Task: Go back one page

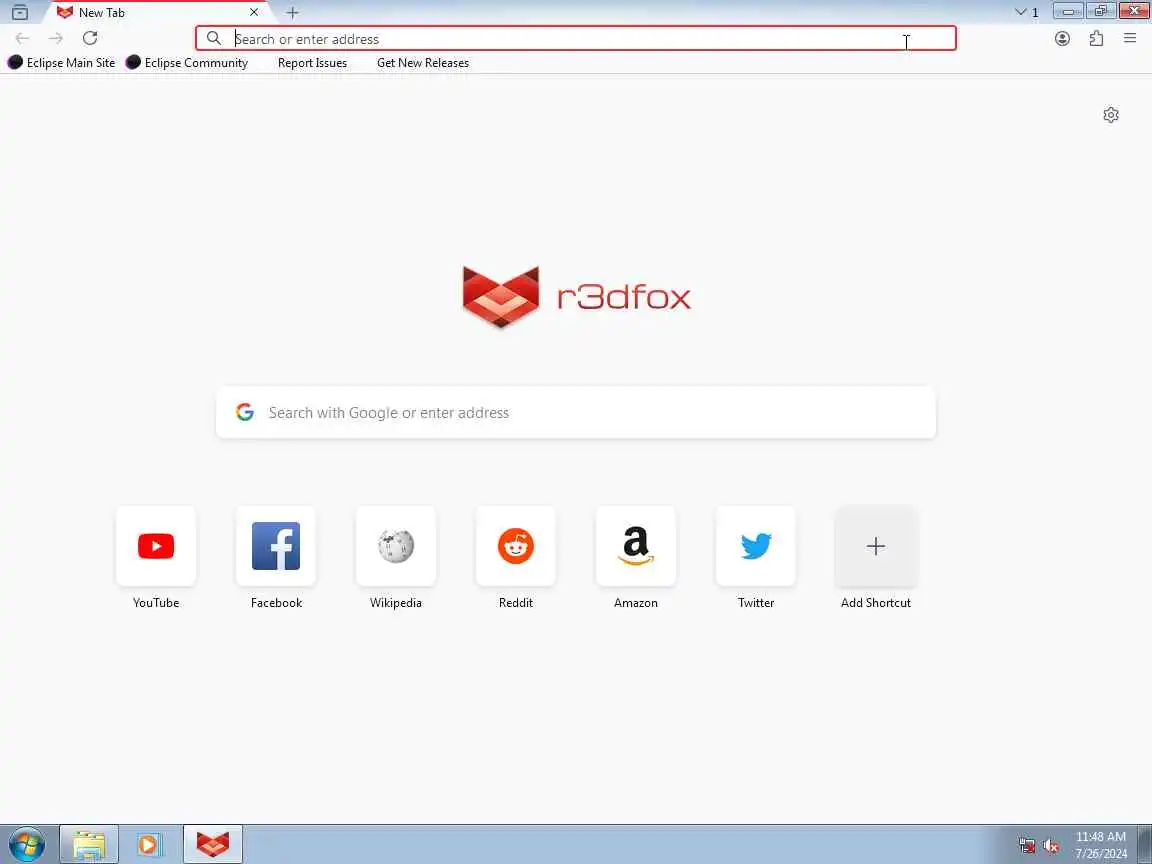Action: click(22, 38)
